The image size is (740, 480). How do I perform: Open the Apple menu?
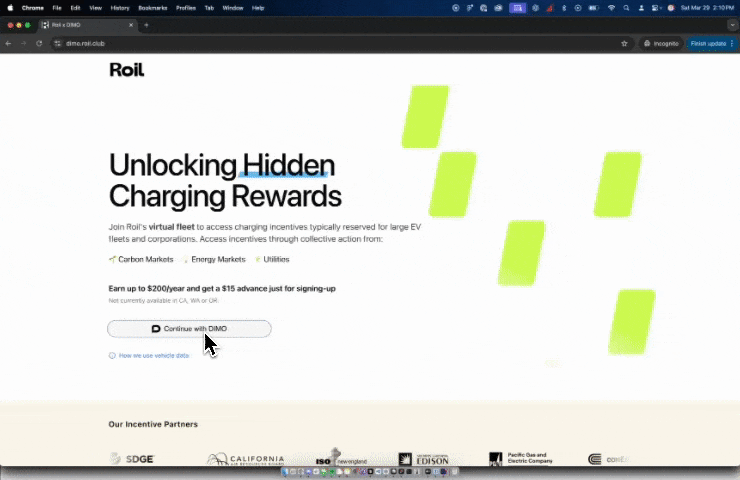click(10, 8)
